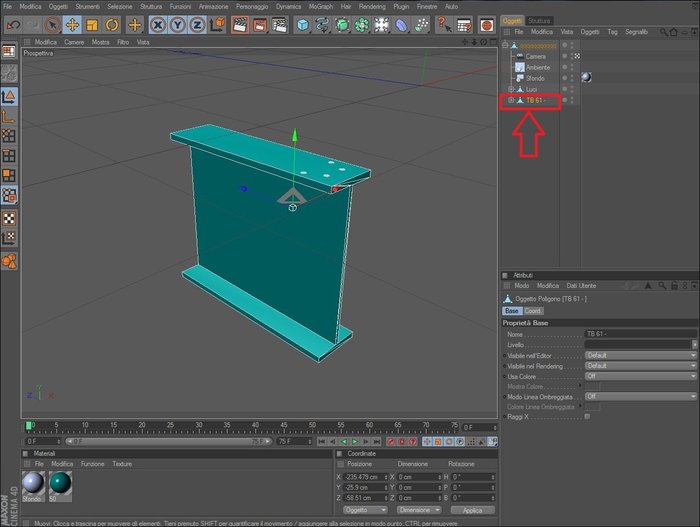The height and width of the screenshot is (527, 700).
Task: Select the Rotate tool icon
Action: click(112, 25)
